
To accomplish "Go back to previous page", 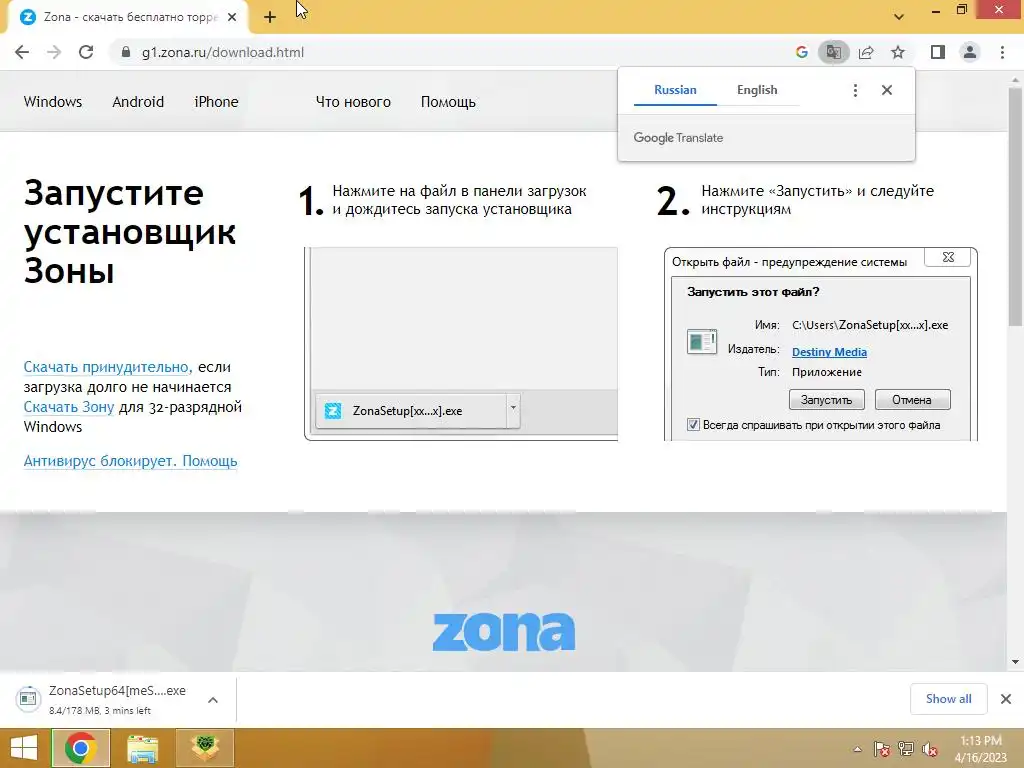I will coord(22,52).
